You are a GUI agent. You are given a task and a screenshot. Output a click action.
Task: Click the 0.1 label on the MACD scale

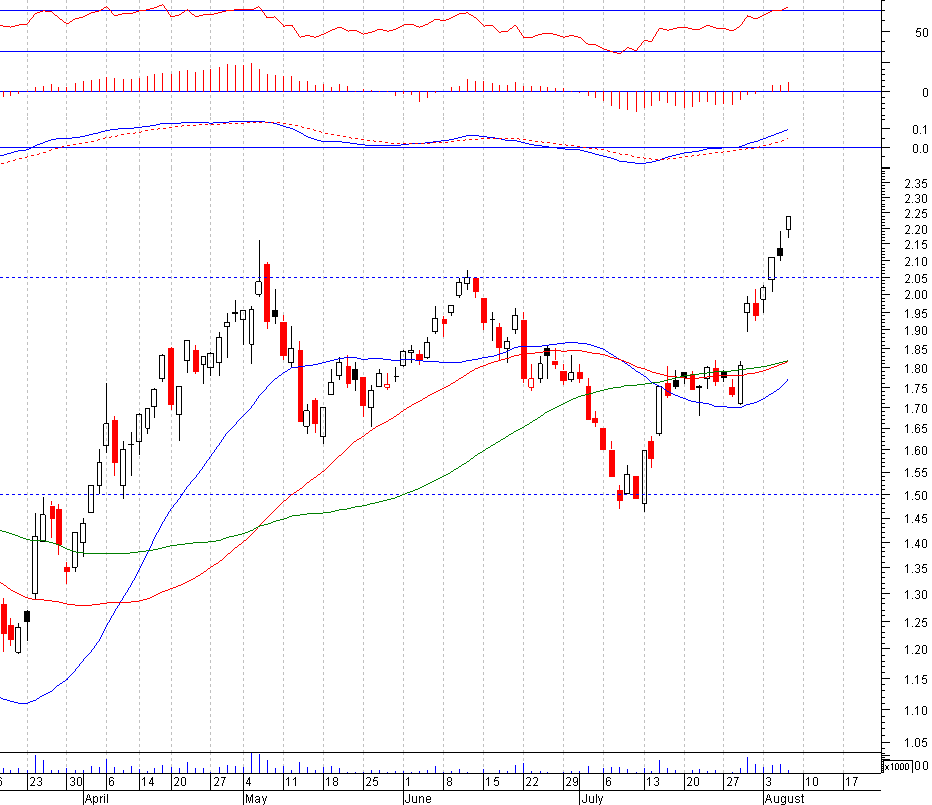coord(920,129)
